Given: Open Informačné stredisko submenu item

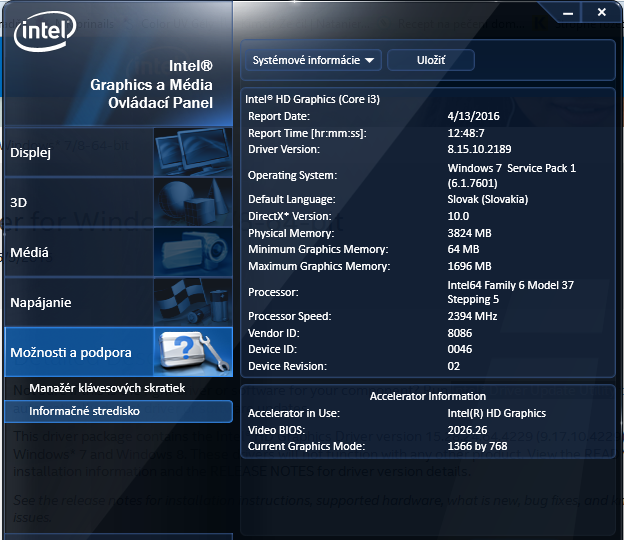Looking at the screenshot, I should (x=119, y=411).
